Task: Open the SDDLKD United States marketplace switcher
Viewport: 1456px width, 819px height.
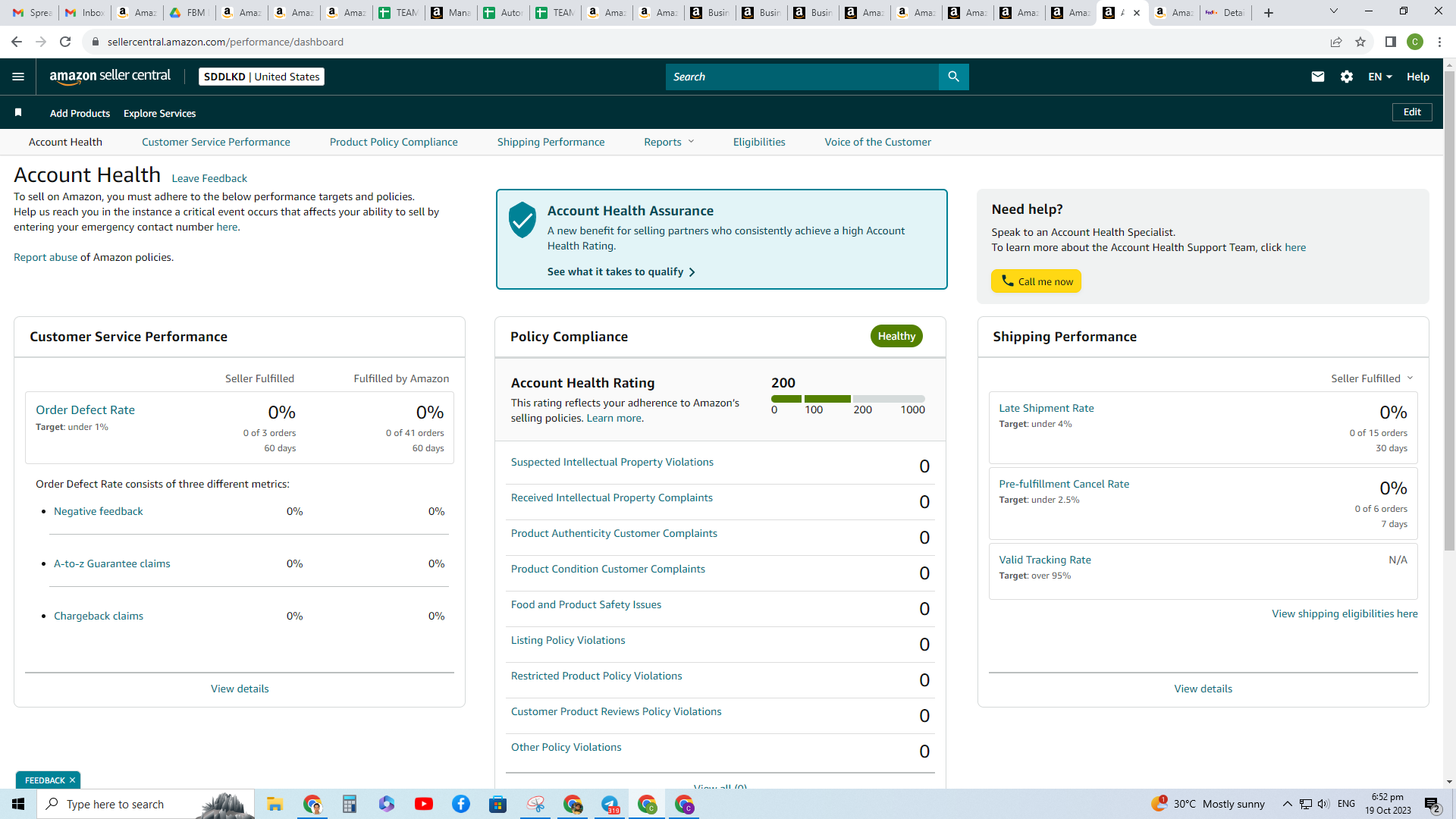Action: pyautogui.click(x=262, y=77)
